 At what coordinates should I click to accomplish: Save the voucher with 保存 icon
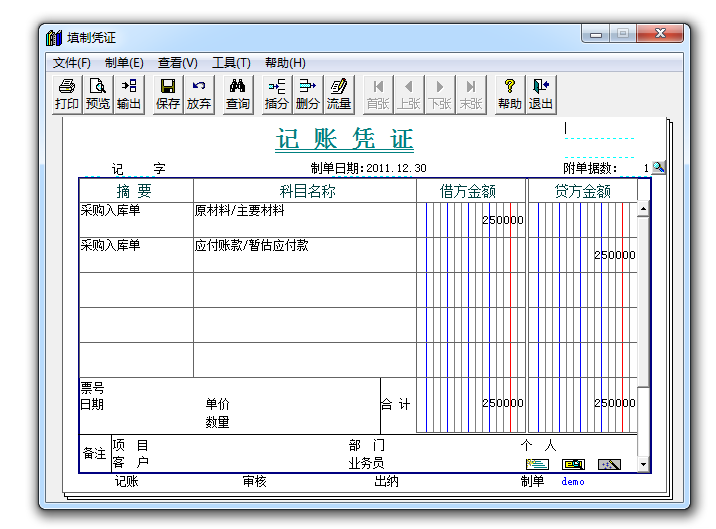point(168,93)
